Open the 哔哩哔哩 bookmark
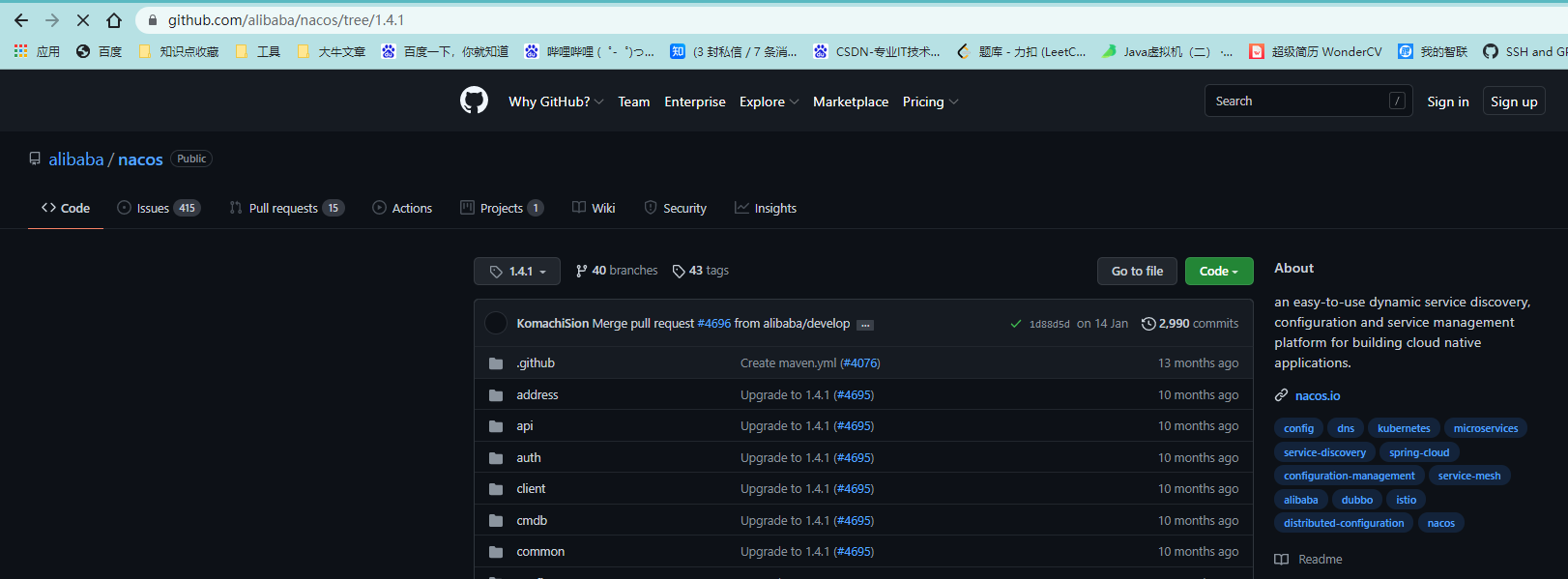Image resolution: width=1568 pixels, height=579 pixels. [590, 51]
